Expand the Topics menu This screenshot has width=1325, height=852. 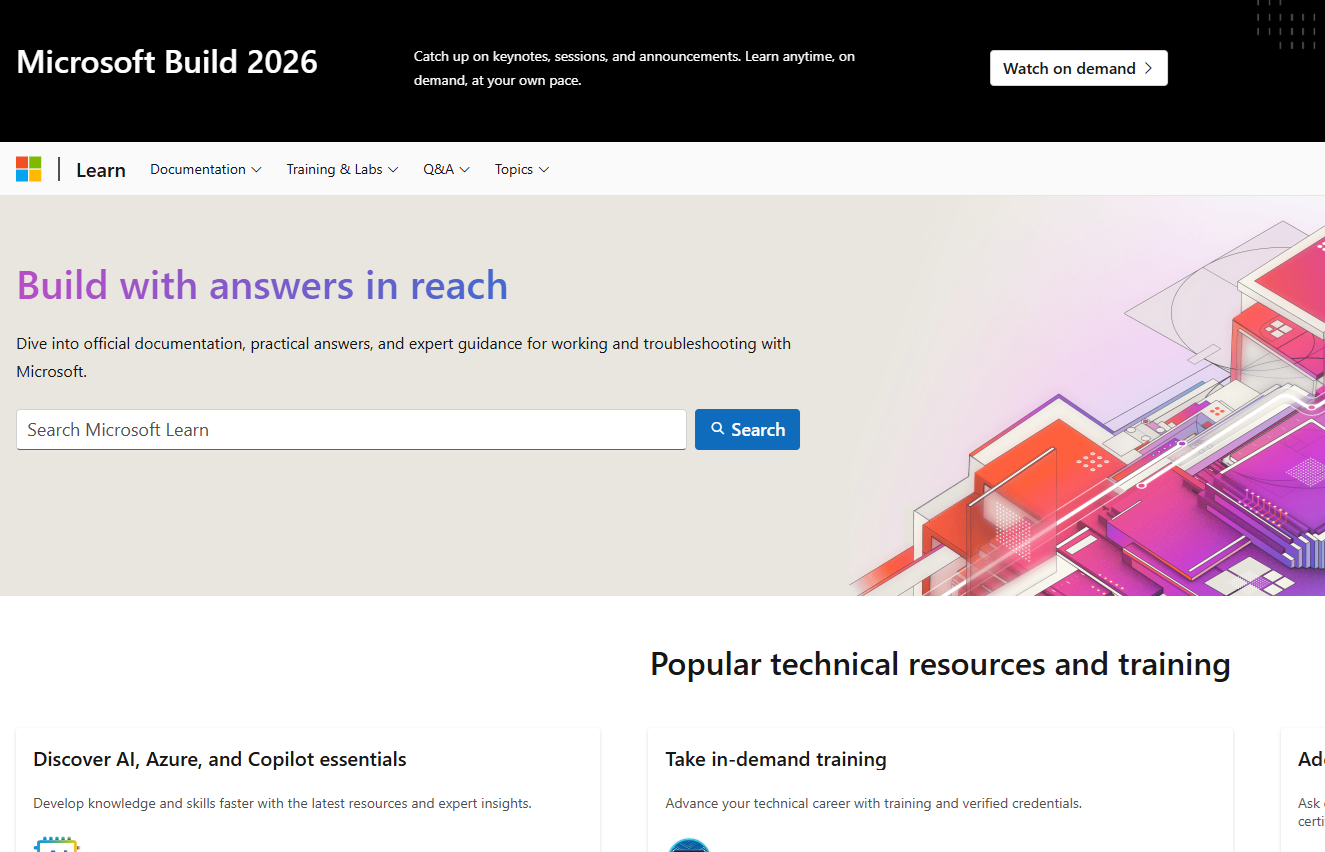[522, 169]
